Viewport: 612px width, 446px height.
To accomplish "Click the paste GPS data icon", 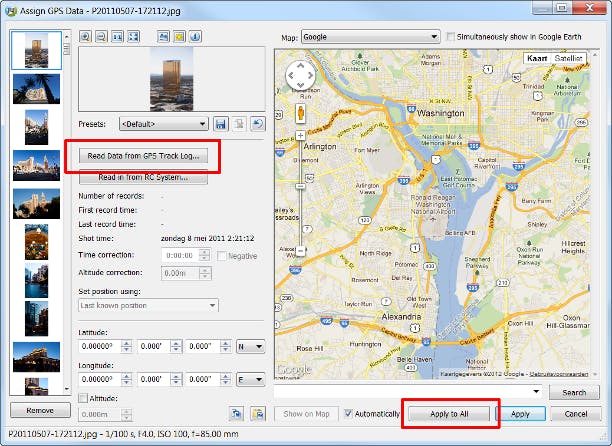I will 258,414.
